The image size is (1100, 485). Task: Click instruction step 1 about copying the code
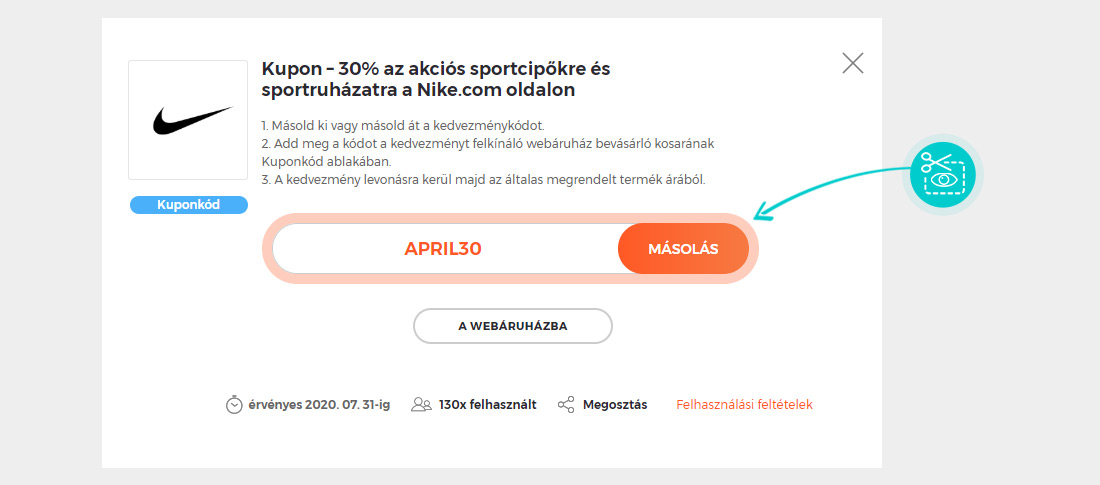[x=403, y=126]
